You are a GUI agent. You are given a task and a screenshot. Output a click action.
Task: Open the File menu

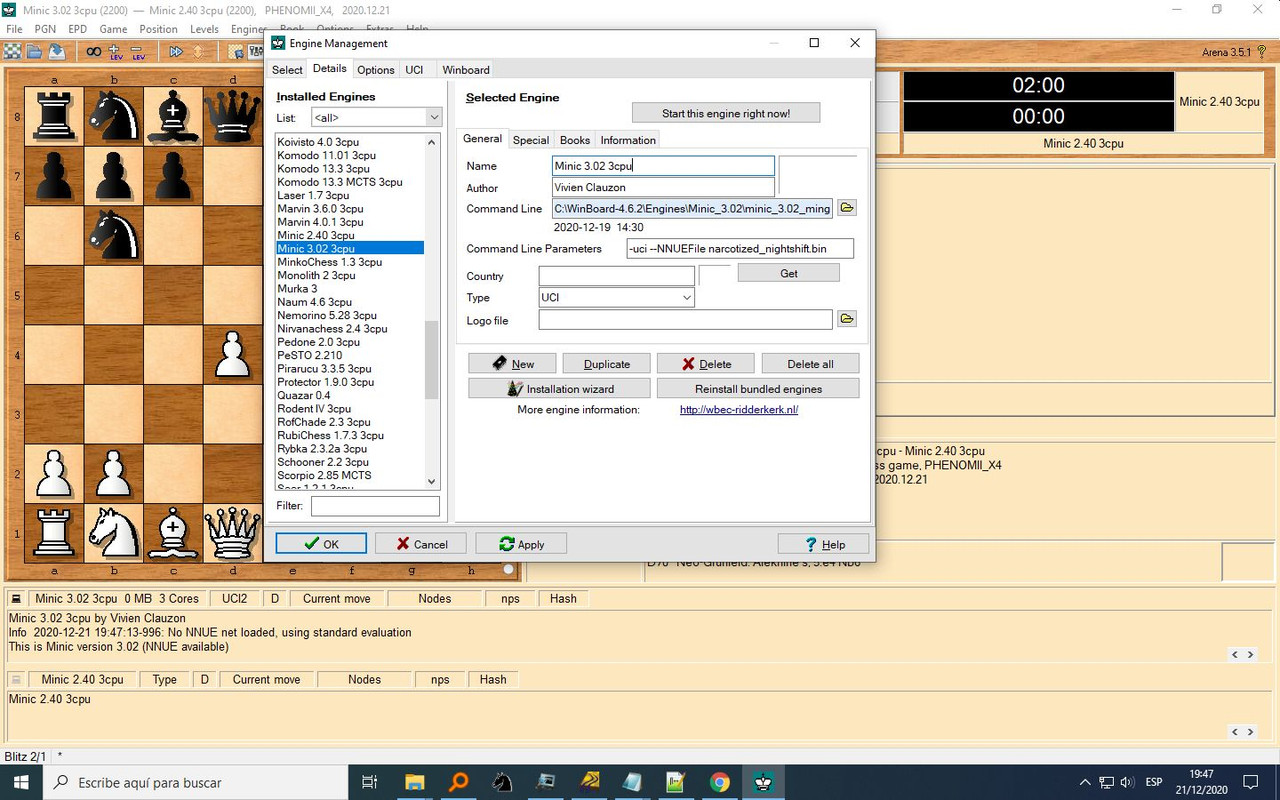pyautogui.click(x=14, y=29)
